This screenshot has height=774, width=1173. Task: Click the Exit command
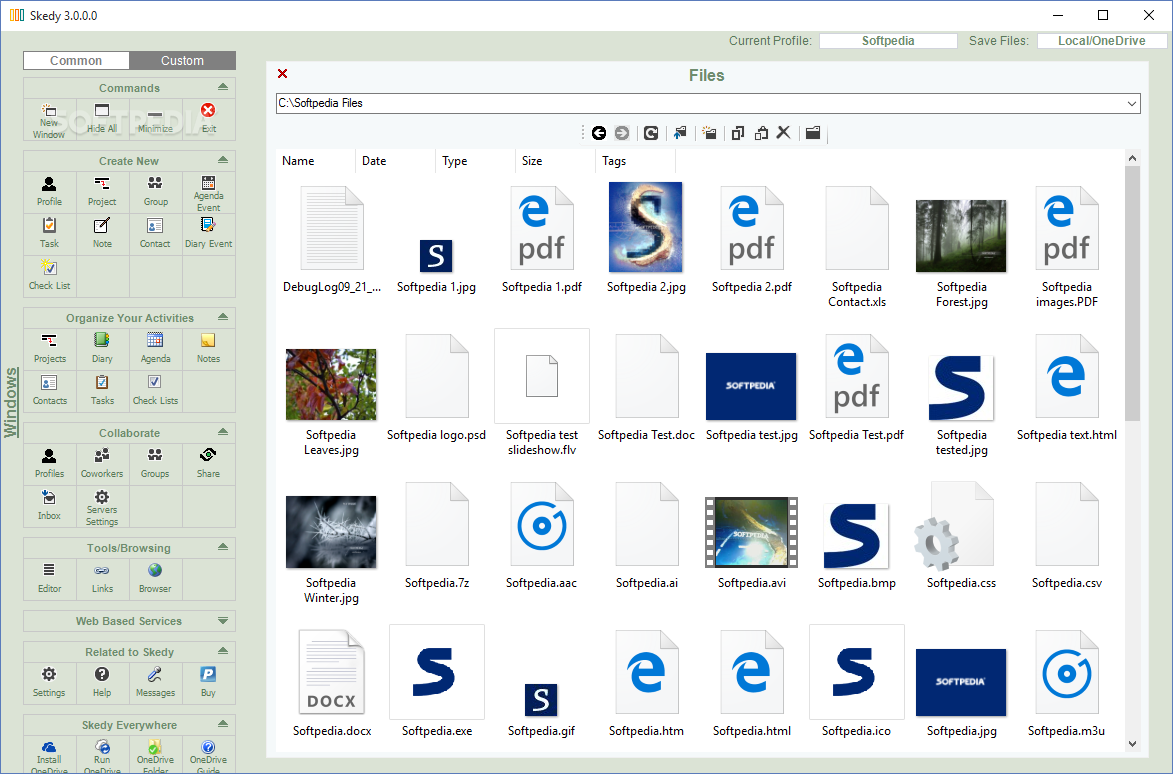pyautogui.click(x=209, y=120)
